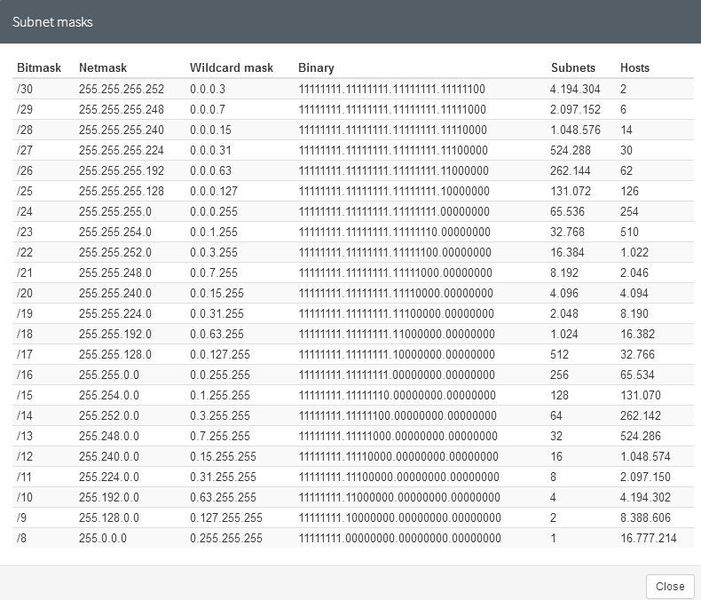
Task: Select subnets value 4.096
Action: pyautogui.click(x=564, y=293)
